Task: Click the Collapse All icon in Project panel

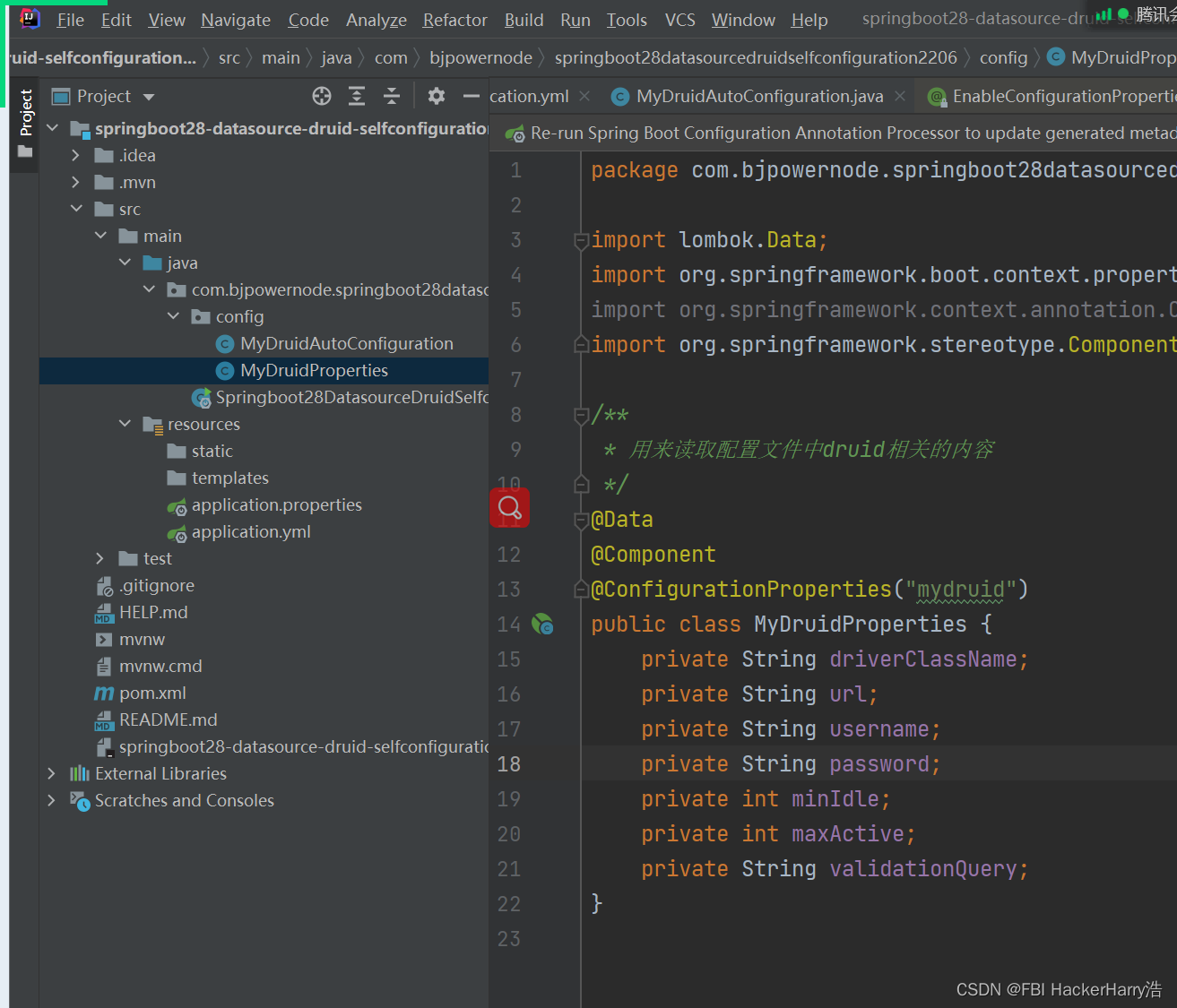Action: (392, 96)
